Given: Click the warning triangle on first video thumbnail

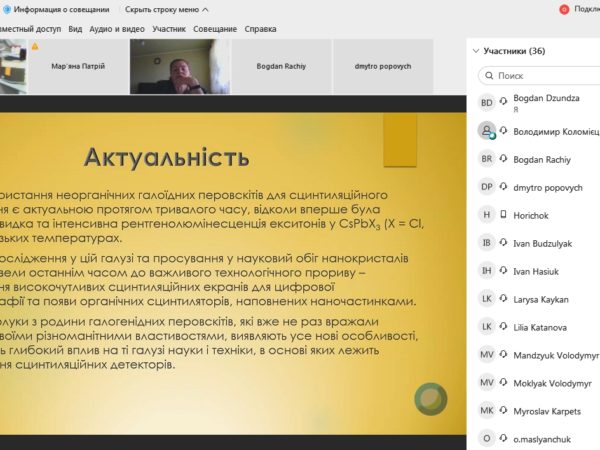Looking at the screenshot, I should coord(35,46).
